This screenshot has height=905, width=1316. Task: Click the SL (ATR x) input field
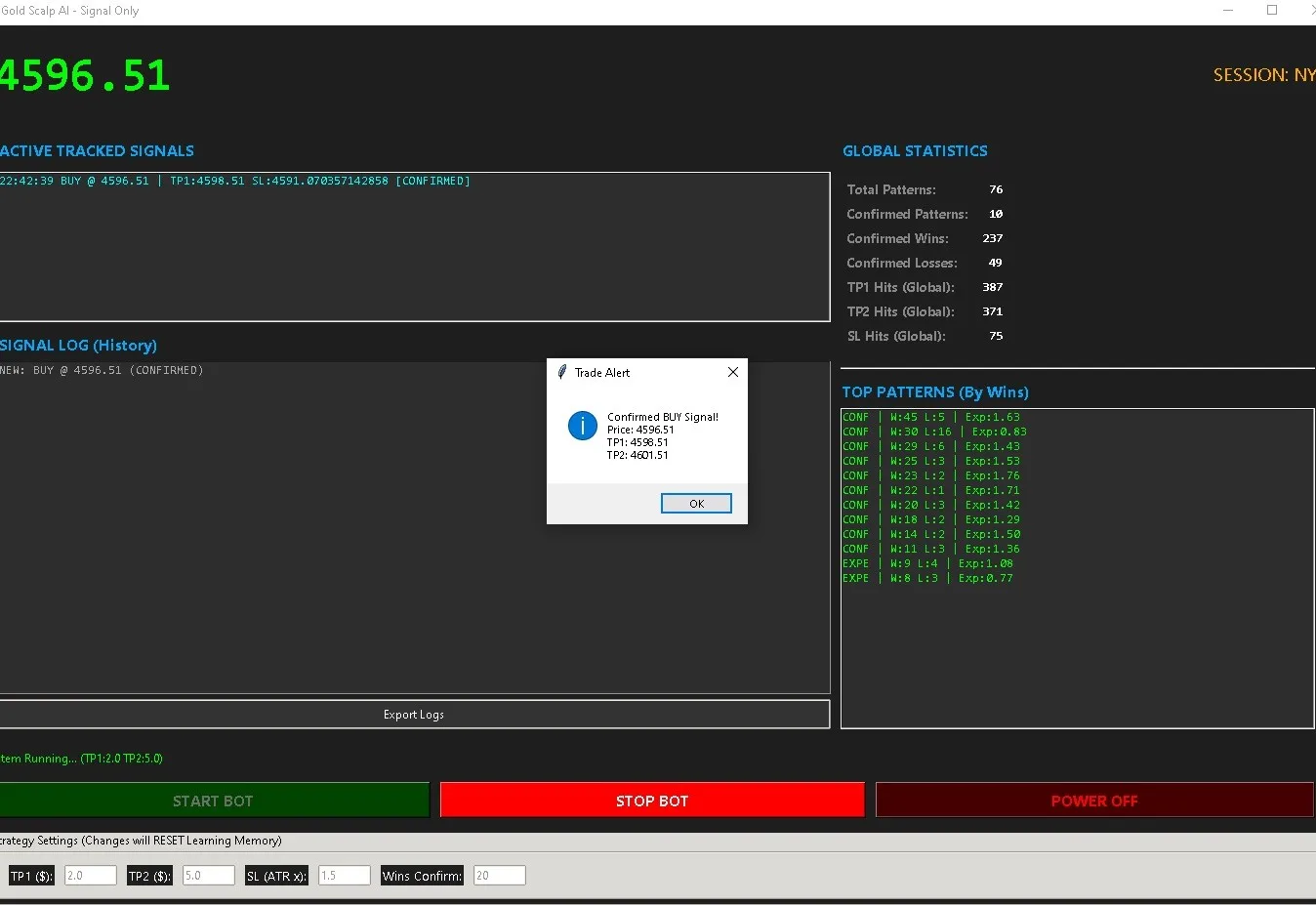tap(345, 876)
